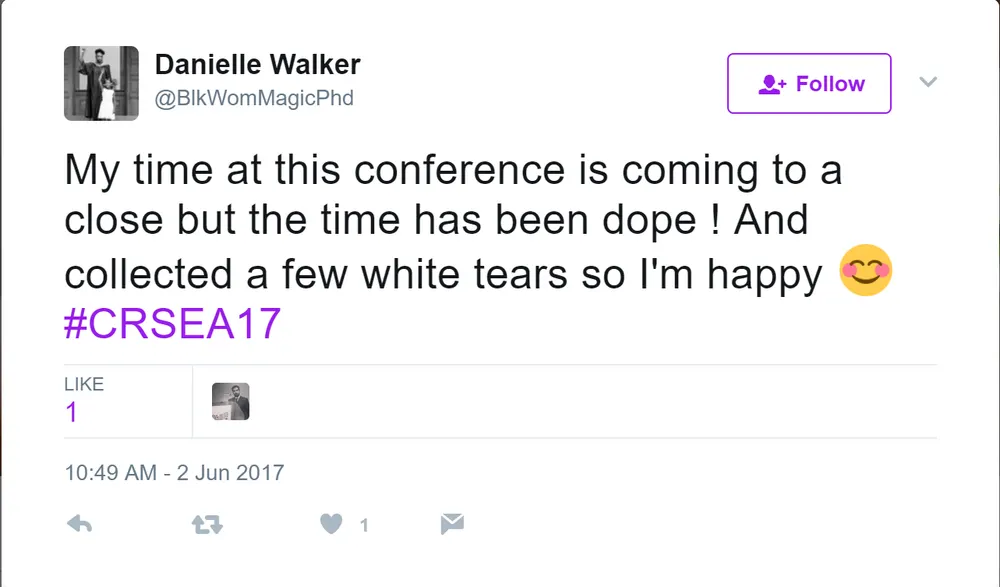Click the words 'white tears' in the tweet
The width and height of the screenshot is (1000, 587).
pos(464,275)
